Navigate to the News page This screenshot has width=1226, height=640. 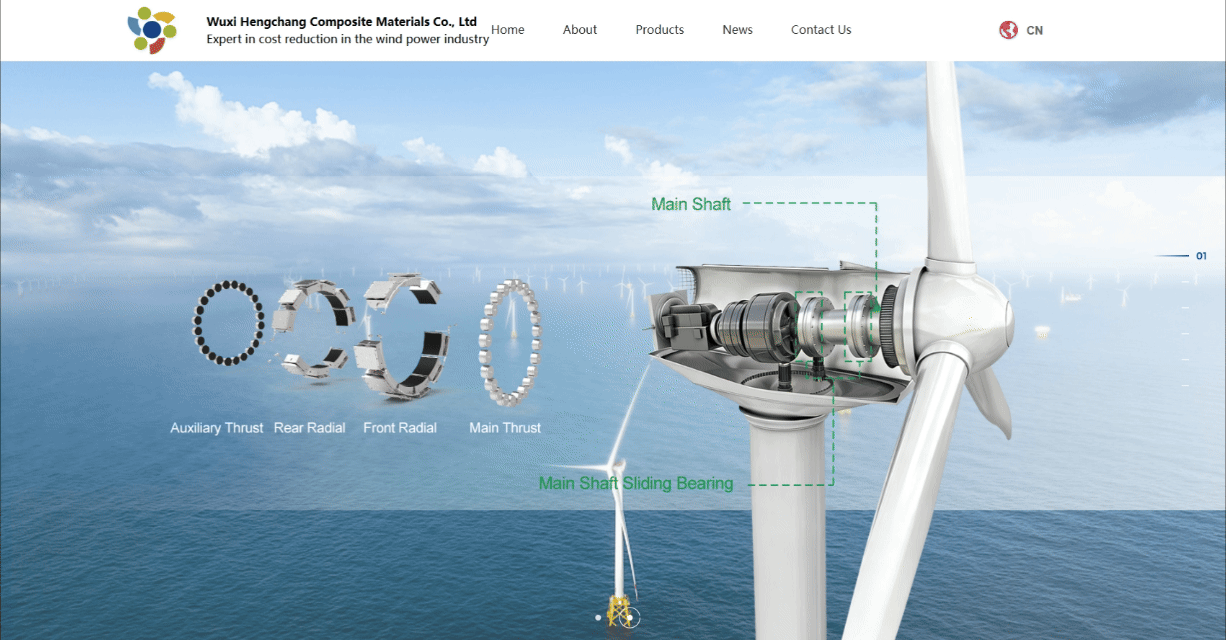point(737,30)
